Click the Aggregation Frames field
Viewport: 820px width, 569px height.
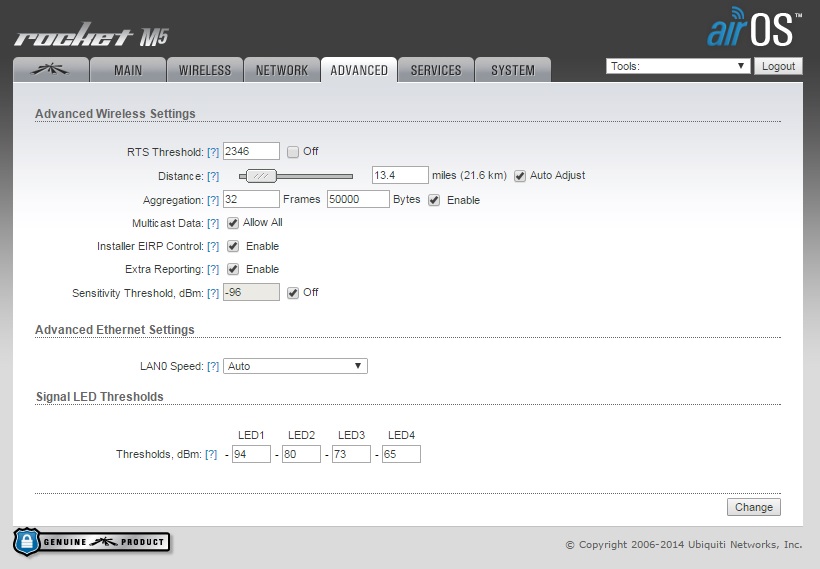[251, 199]
